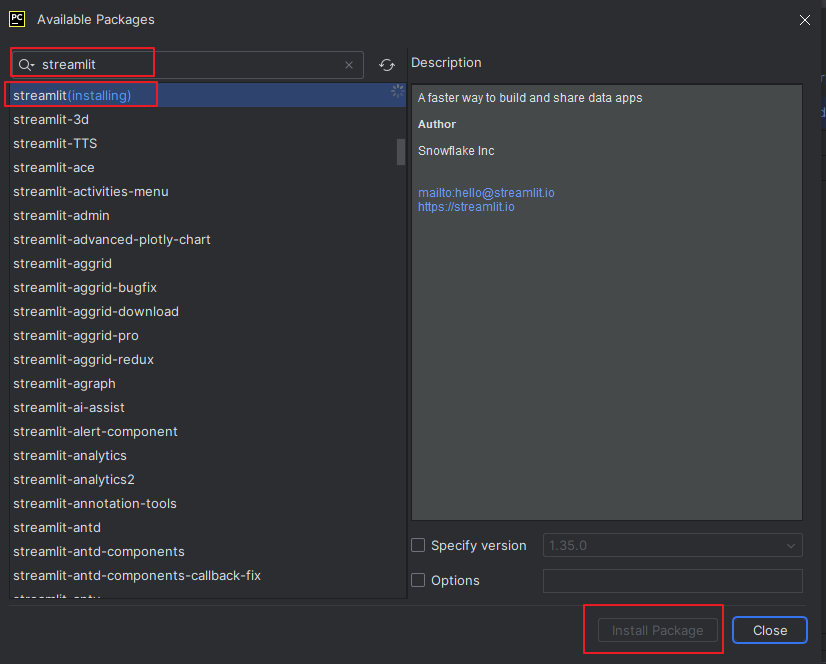Click the Specify version label

coord(478,545)
